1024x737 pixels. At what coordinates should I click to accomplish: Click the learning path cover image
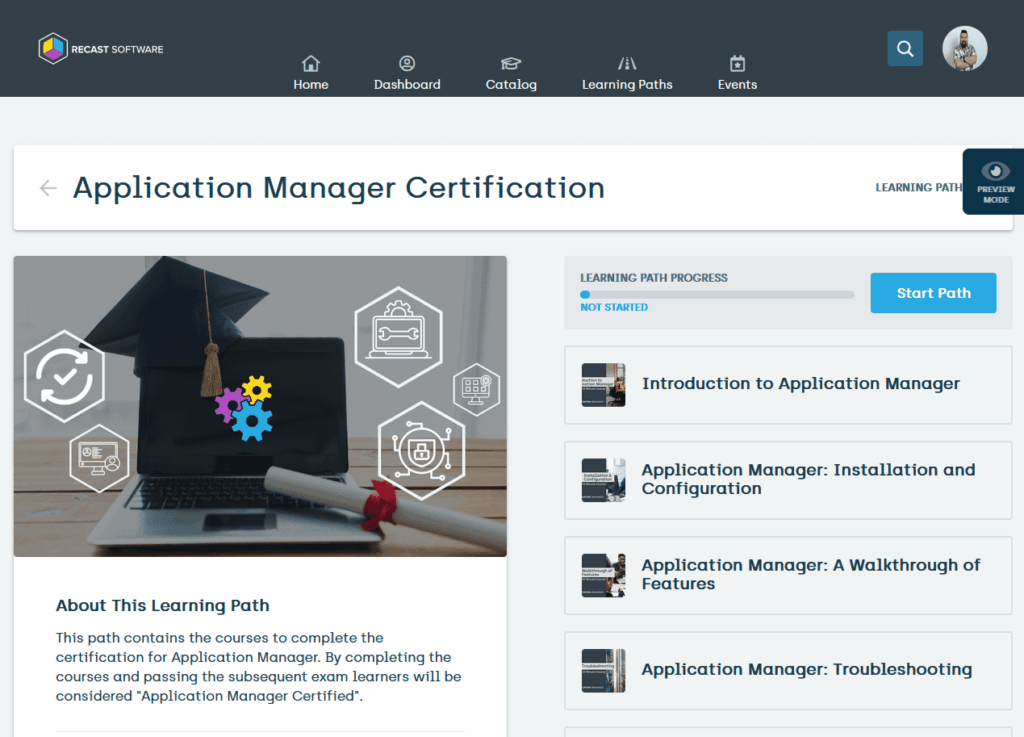coord(259,406)
